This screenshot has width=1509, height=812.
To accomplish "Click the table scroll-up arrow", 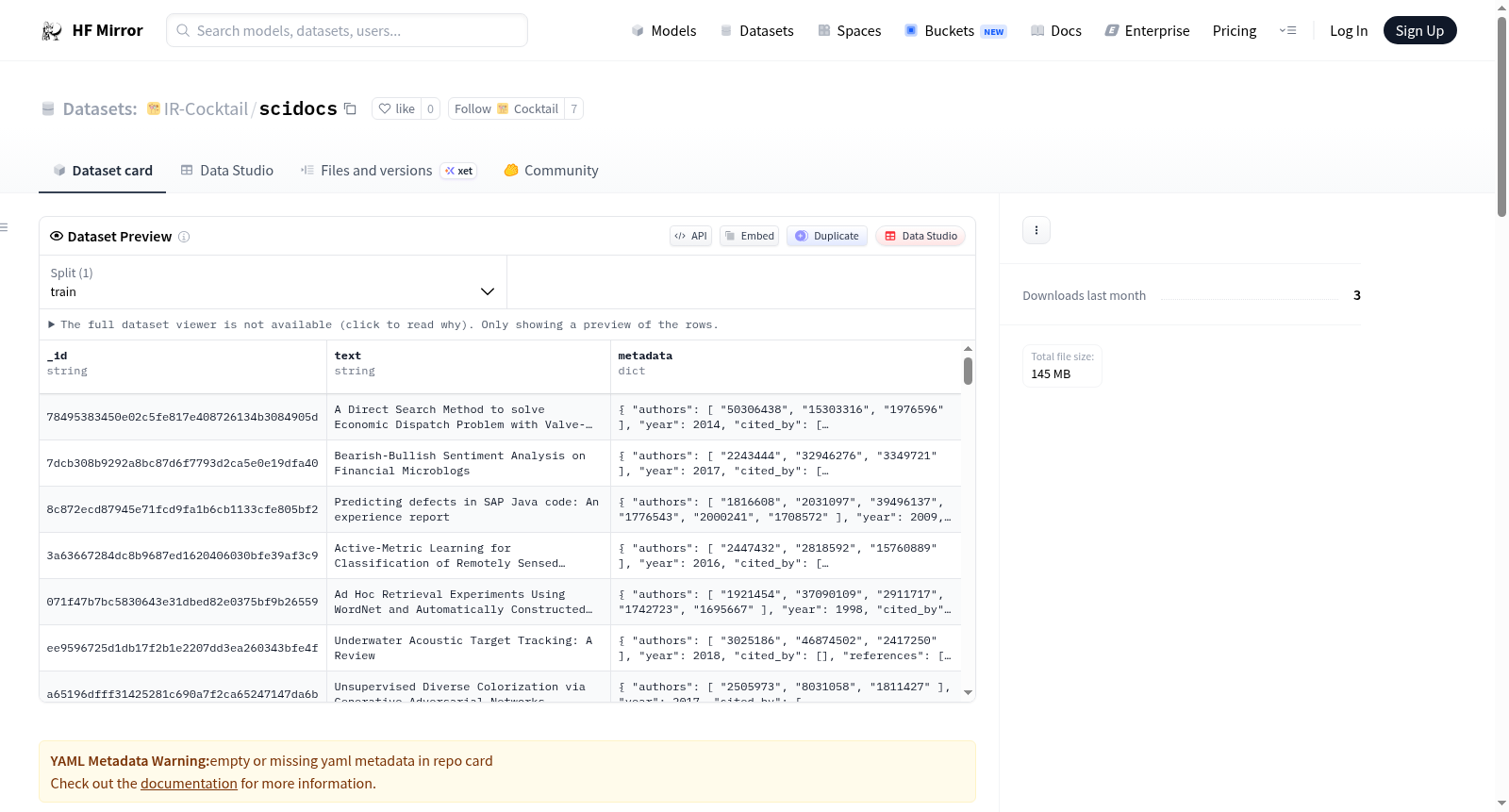I will 968,349.
